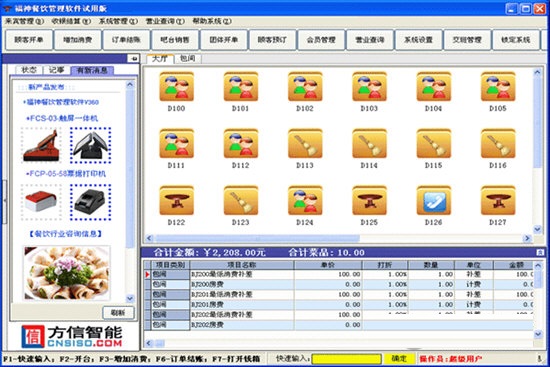Image resolution: width=550 pixels, height=367 pixels.
Task: Select occupied table D111
Action: click(x=176, y=143)
